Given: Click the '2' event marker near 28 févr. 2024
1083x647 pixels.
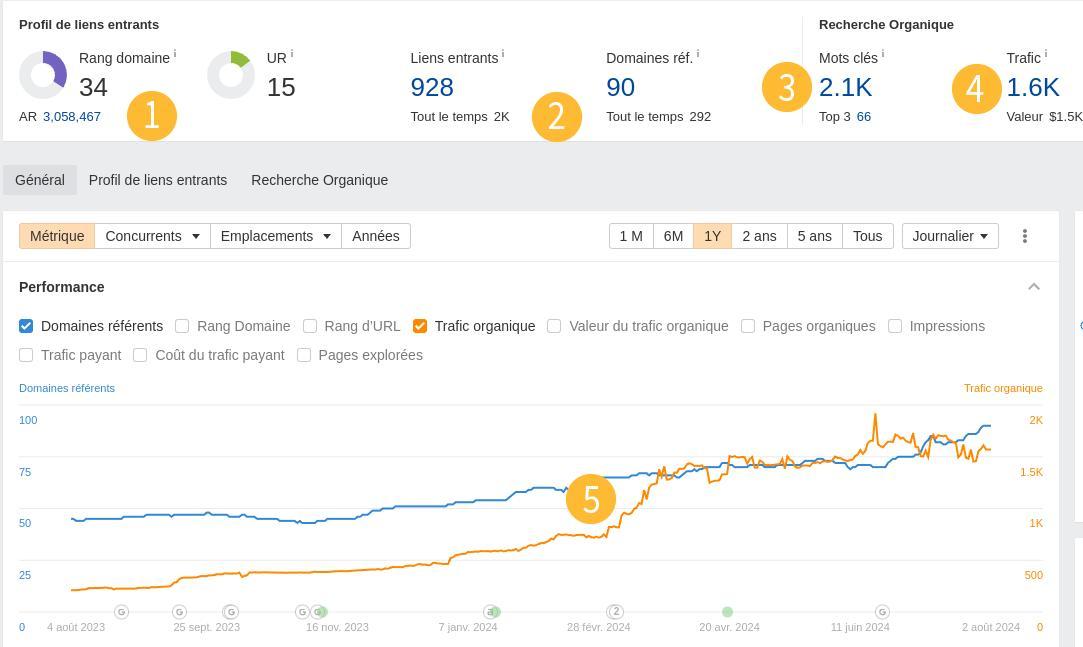Looking at the screenshot, I should (x=615, y=611).
